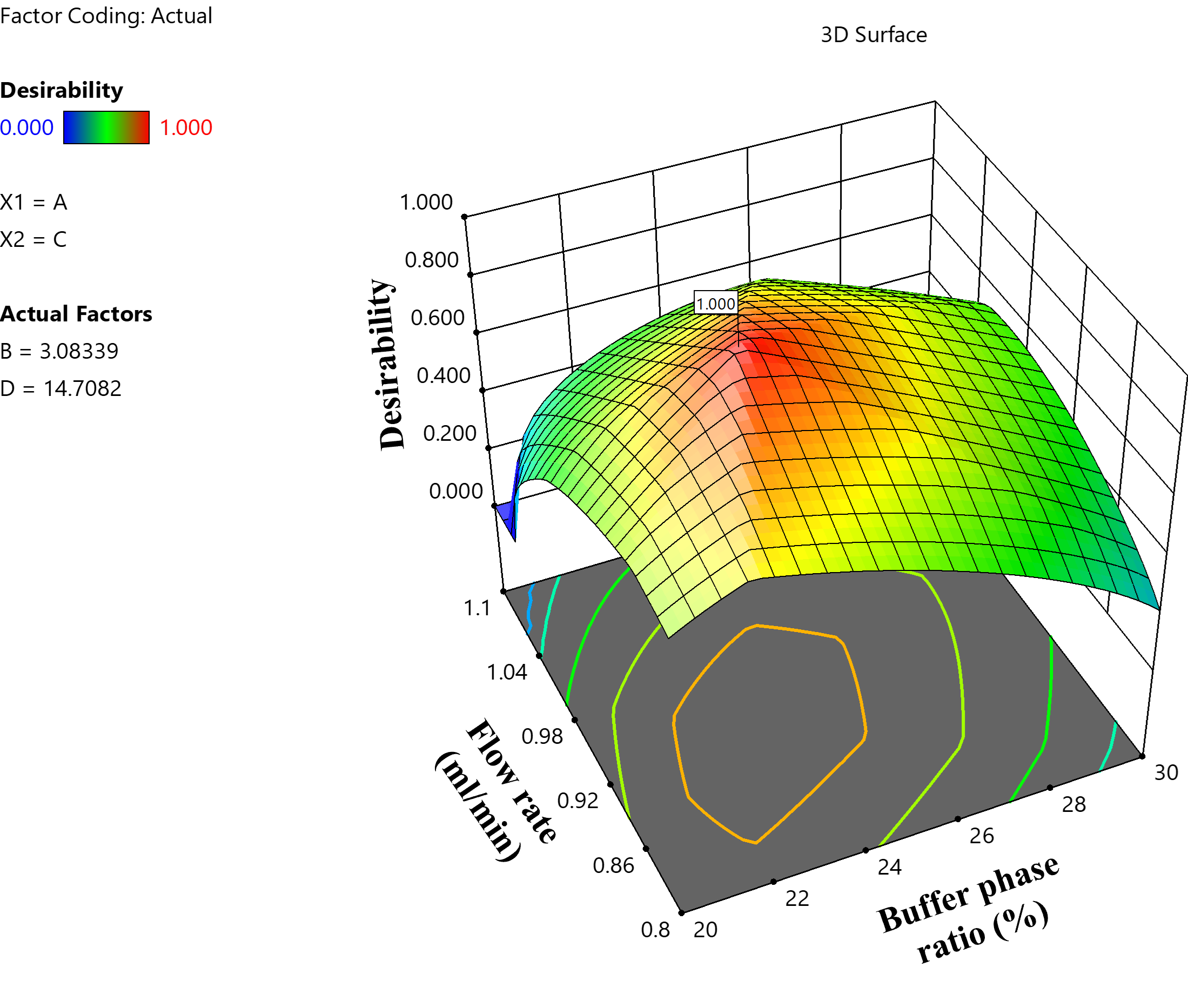Click the green middle of the color legend
The height and width of the screenshot is (1008, 1188).
(x=106, y=127)
